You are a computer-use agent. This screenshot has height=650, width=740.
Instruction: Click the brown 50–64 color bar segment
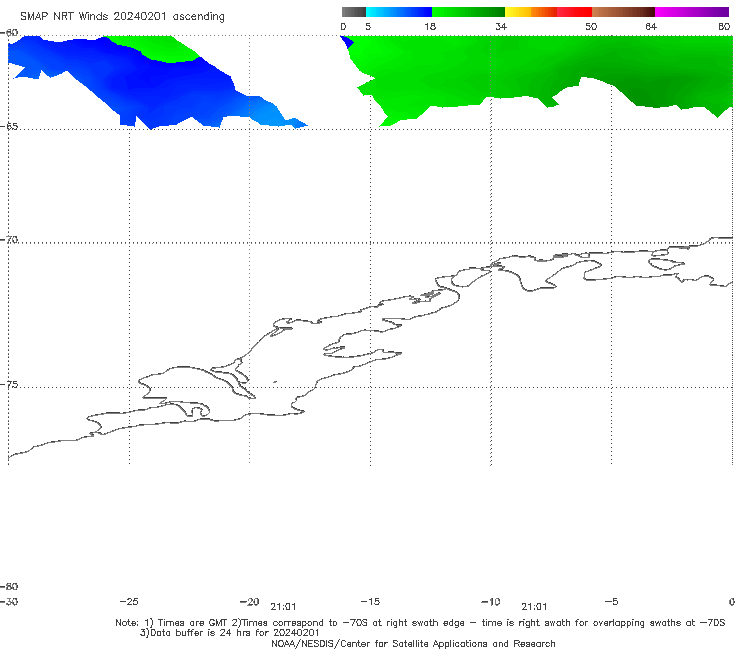[x=623, y=12]
